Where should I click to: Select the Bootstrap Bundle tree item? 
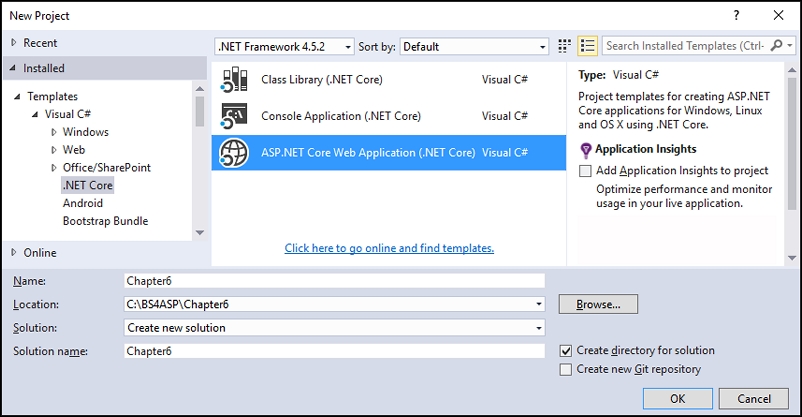(105, 221)
